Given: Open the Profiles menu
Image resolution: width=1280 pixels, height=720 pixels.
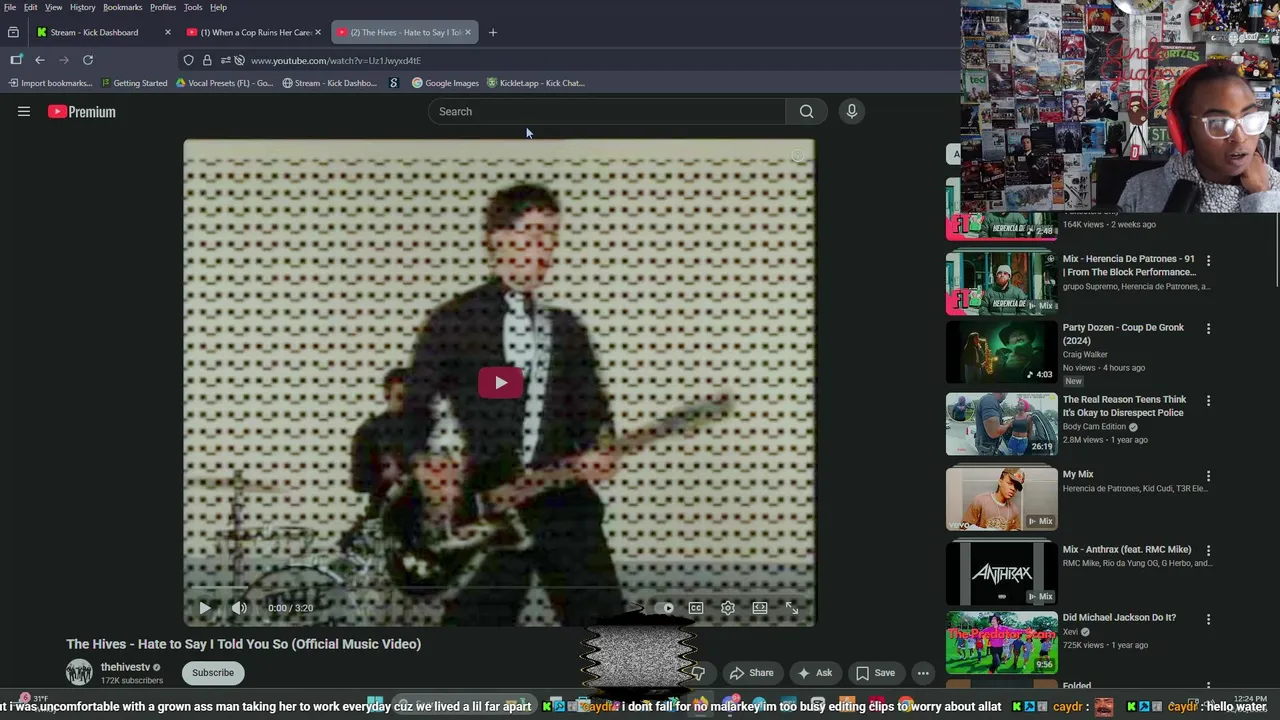Looking at the screenshot, I should click(x=163, y=7).
